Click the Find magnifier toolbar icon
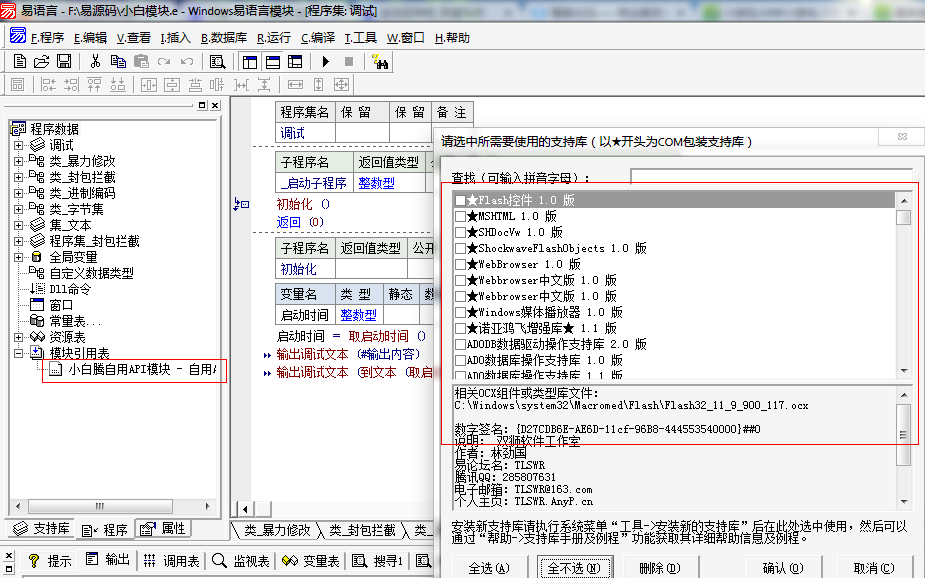925x578 pixels. [217, 61]
